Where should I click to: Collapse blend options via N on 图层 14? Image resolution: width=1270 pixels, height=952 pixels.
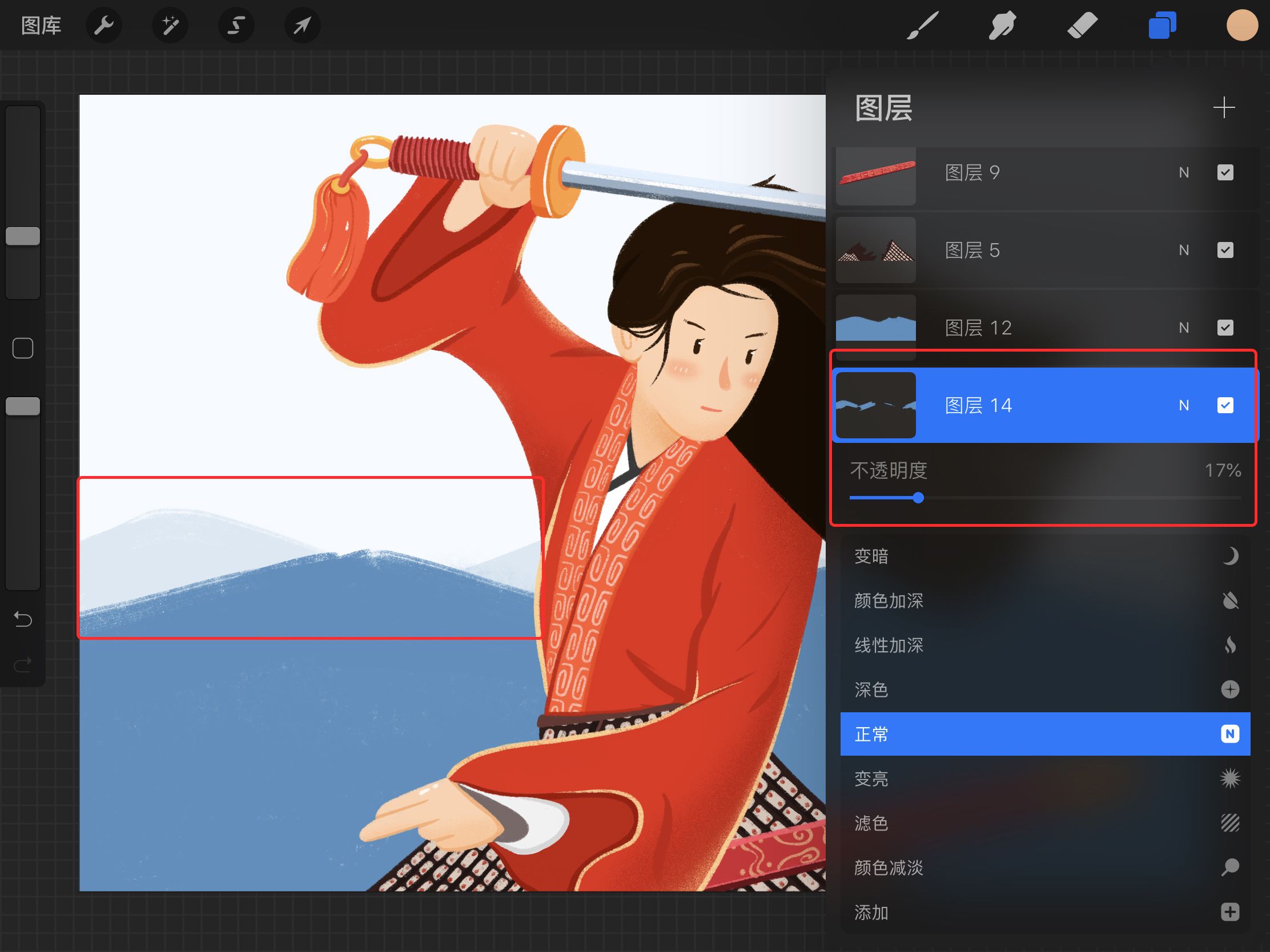1183,406
